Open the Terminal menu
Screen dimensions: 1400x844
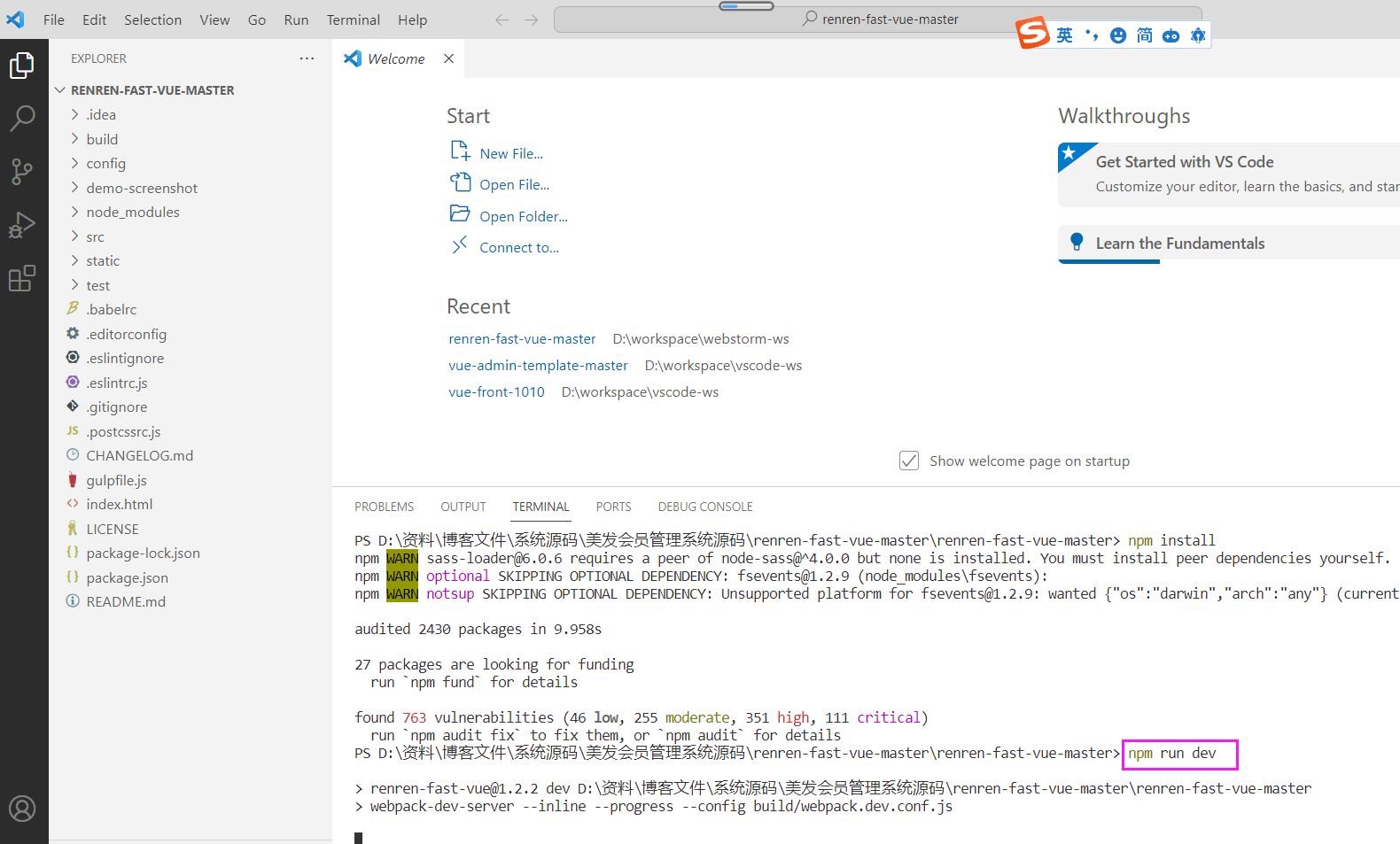(x=354, y=19)
